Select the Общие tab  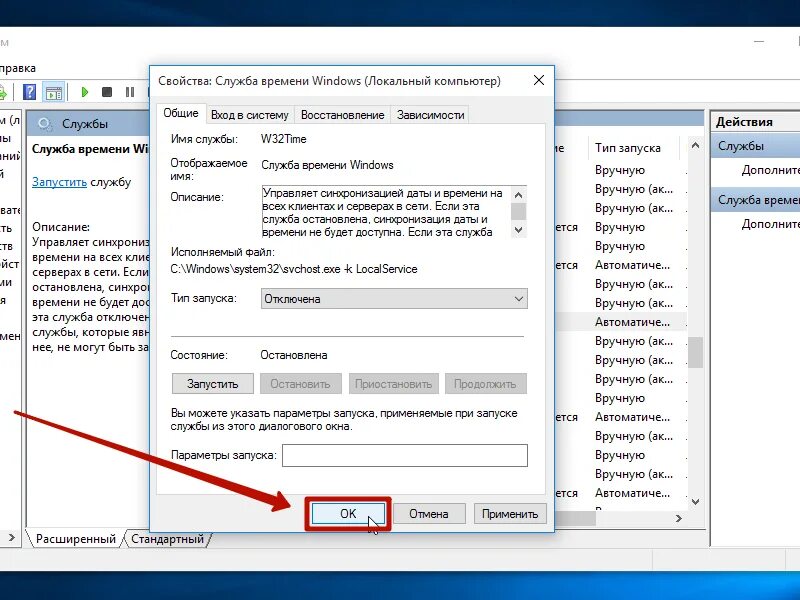pyautogui.click(x=181, y=113)
